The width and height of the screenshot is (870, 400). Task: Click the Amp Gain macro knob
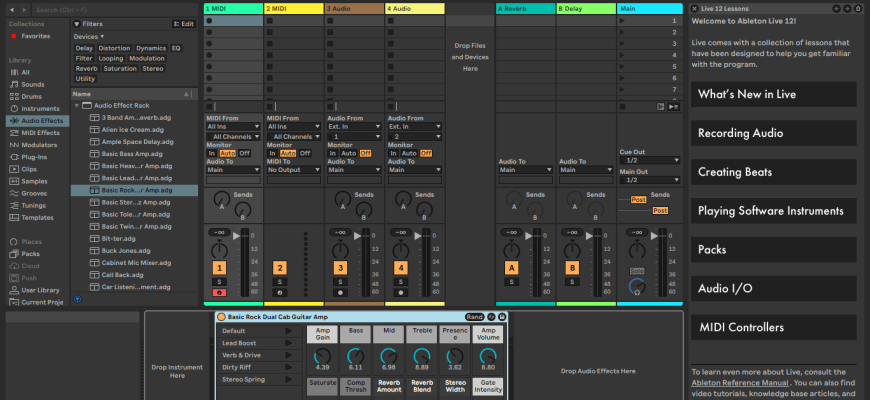click(321, 357)
